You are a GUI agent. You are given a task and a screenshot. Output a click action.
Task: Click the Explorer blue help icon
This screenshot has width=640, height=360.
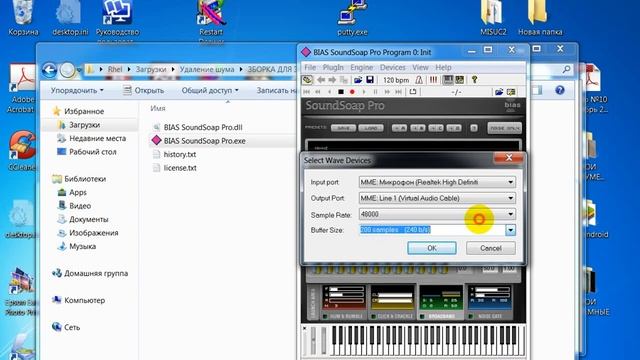560,90
